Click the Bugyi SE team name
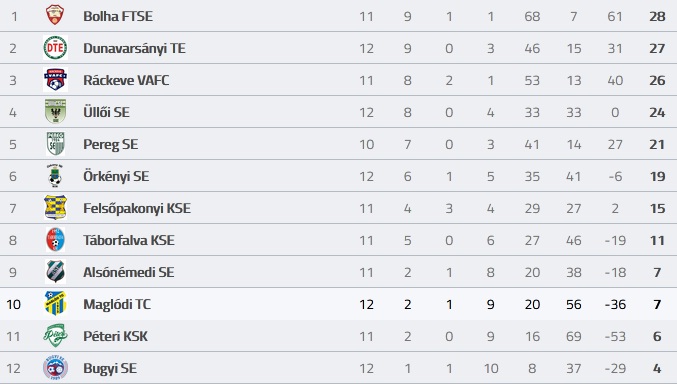Viewport: 677px width, 384px height. click(x=110, y=368)
